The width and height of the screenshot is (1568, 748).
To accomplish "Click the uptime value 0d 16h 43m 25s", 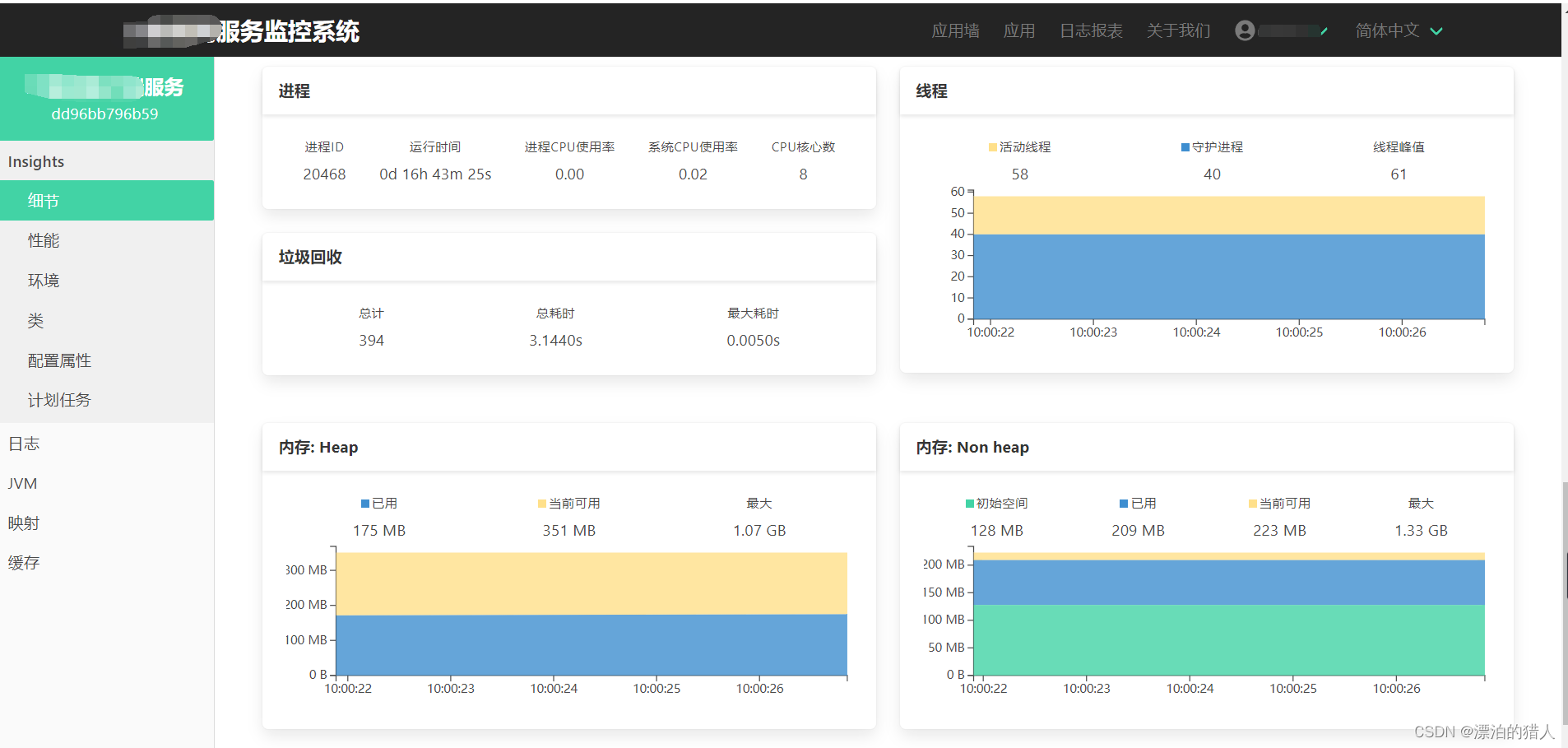I will pyautogui.click(x=435, y=174).
